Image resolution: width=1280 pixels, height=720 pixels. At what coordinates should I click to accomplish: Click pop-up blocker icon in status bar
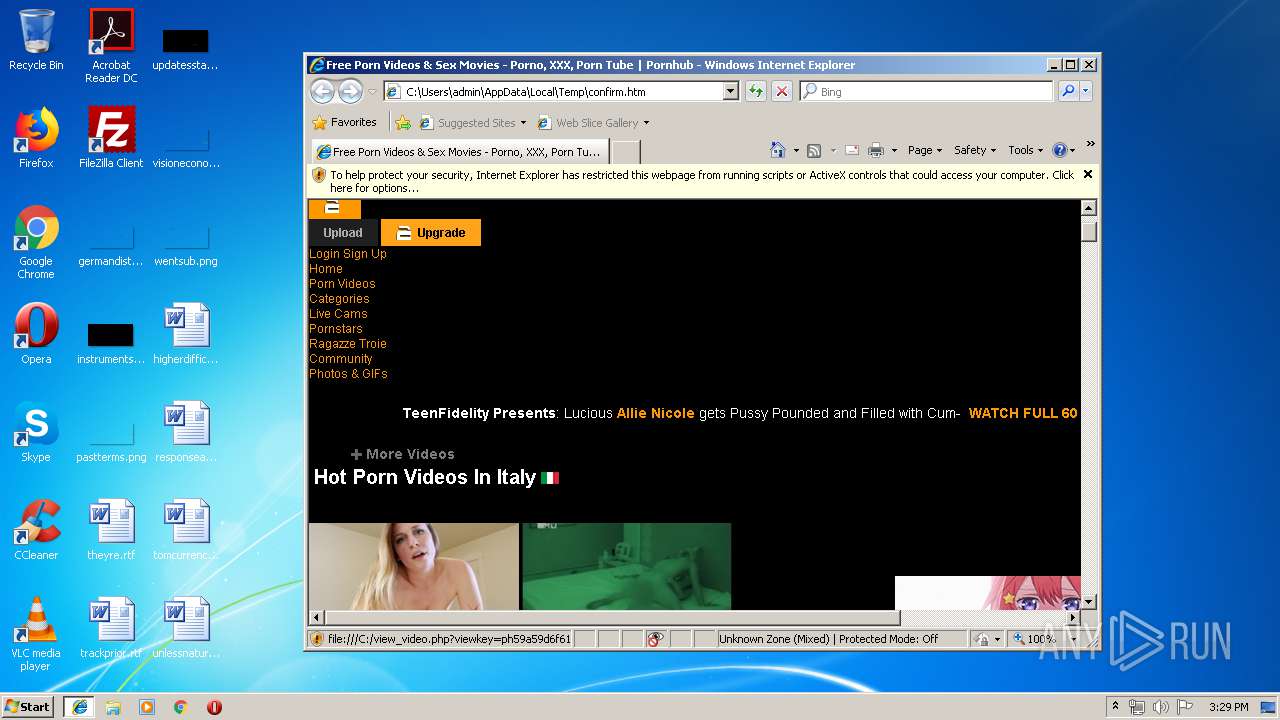656,639
